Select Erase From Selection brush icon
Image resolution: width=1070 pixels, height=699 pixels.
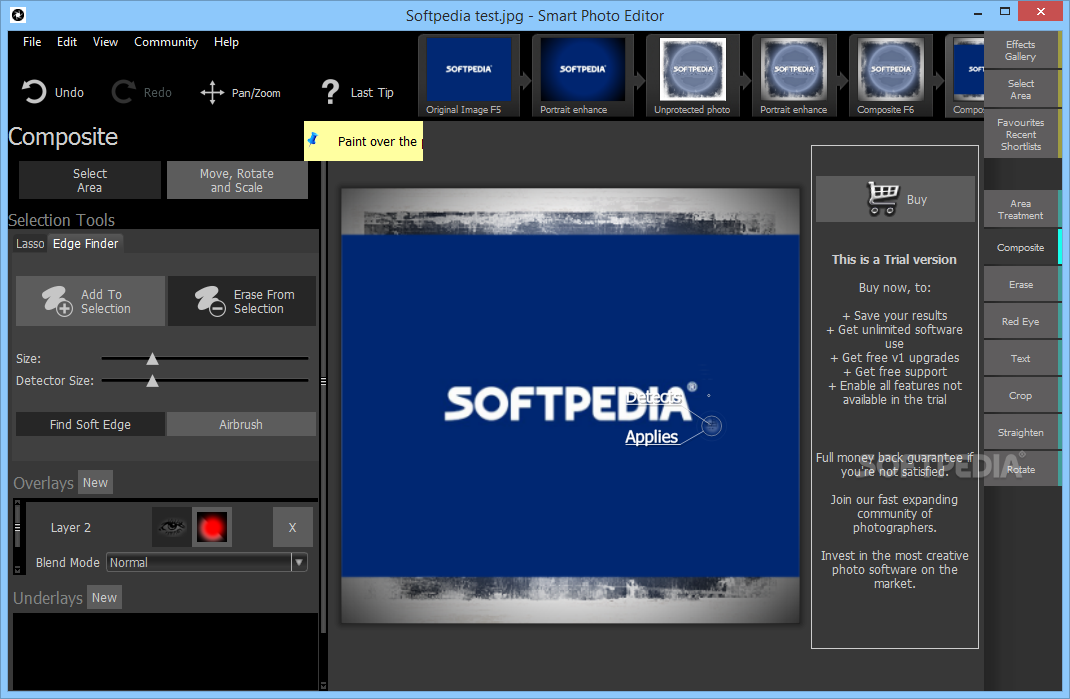click(x=210, y=301)
